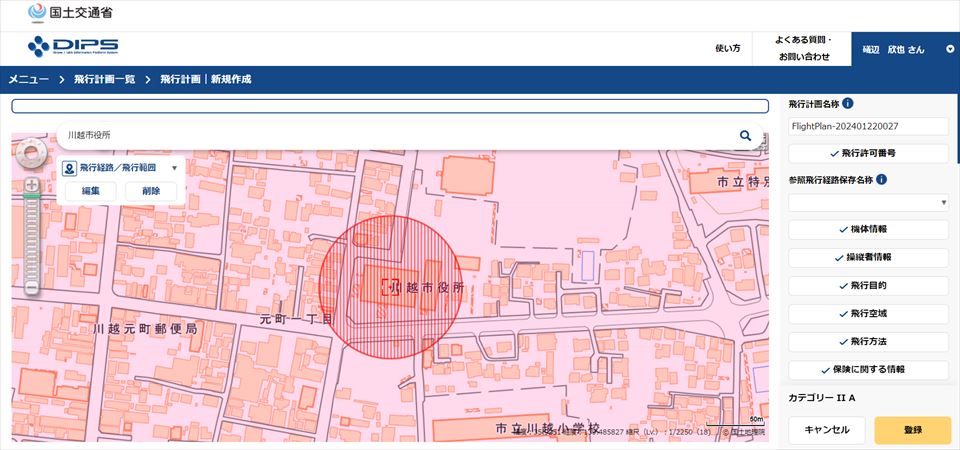
Task: Open the 参照飛行経路保存名称 combo box
Action: (x=868, y=202)
